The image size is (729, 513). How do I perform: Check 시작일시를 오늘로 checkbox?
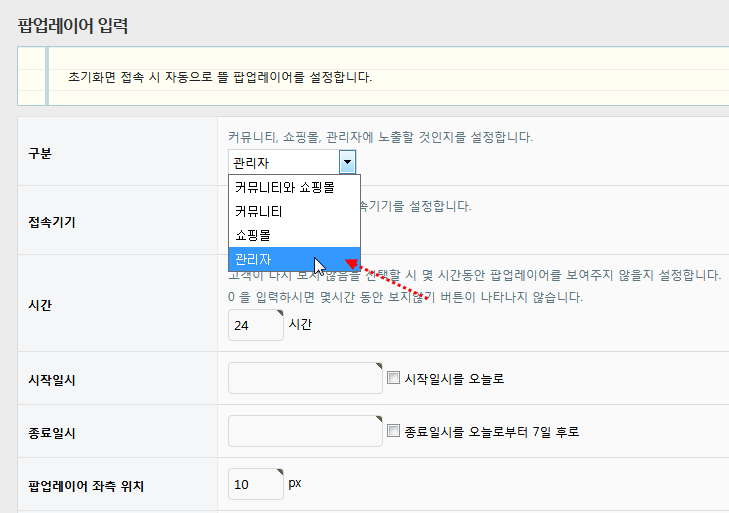(393, 378)
